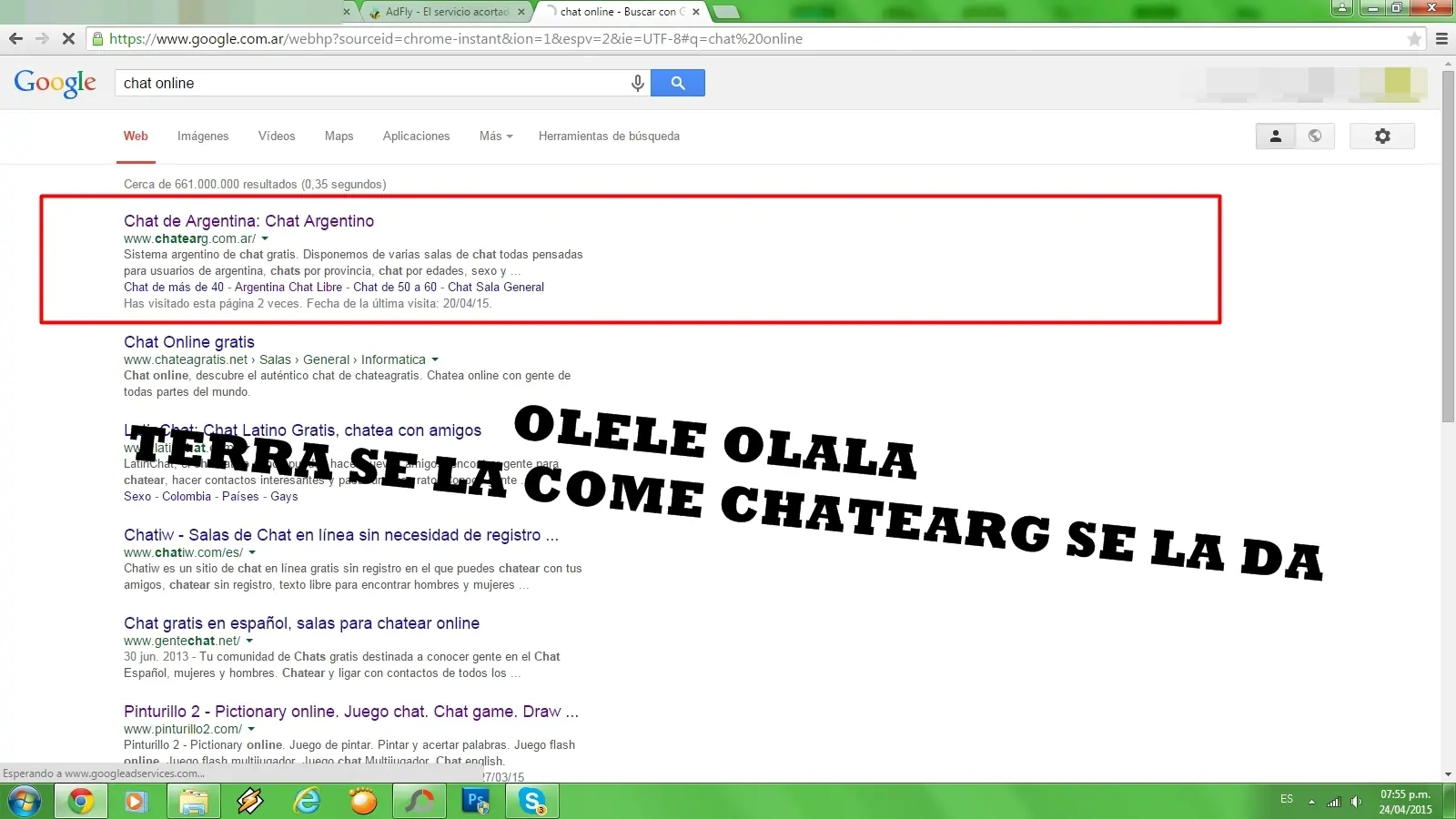The image size is (1456, 819).
Task: Open the new tab button in Chrome
Action: point(725,12)
